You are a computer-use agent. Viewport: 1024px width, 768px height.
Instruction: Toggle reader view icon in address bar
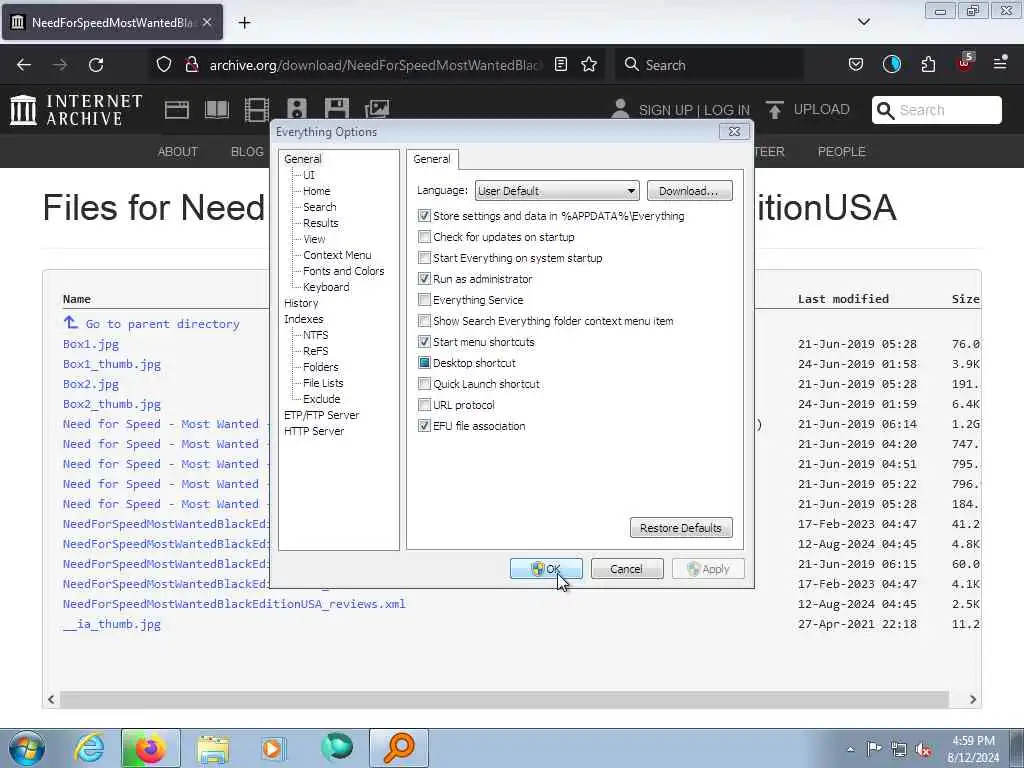560,65
